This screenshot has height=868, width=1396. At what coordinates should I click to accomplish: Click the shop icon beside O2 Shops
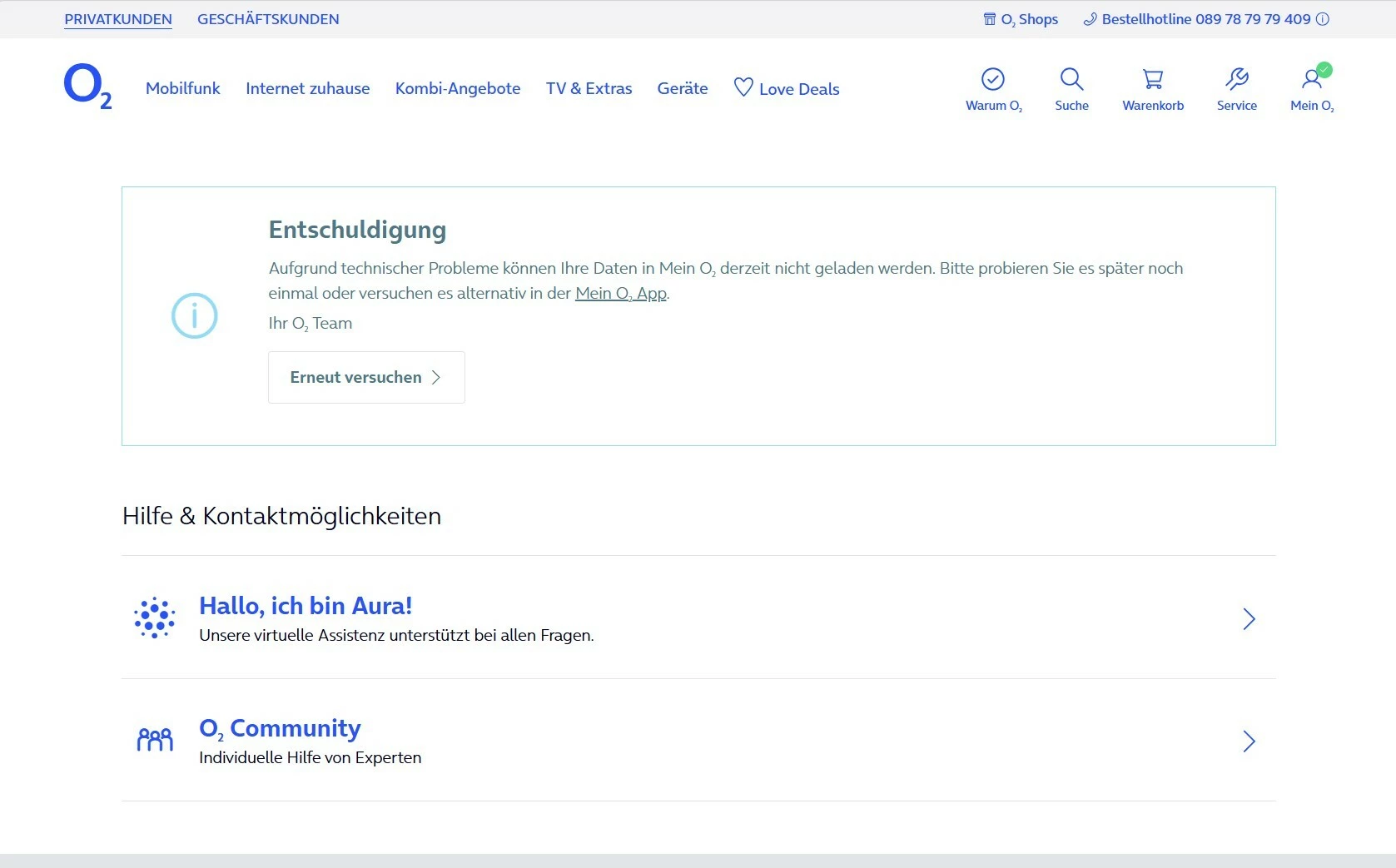pyautogui.click(x=990, y=19)
